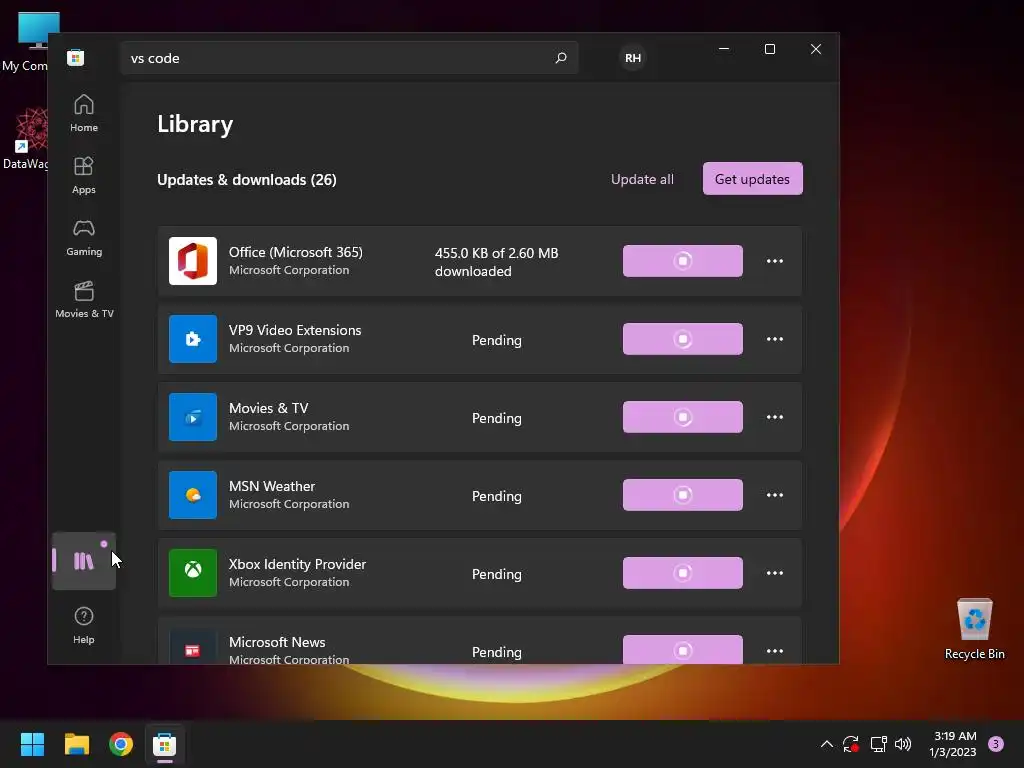
Task: Stop the VP9 Video Extensions pending update
Action: pos(682,339)
